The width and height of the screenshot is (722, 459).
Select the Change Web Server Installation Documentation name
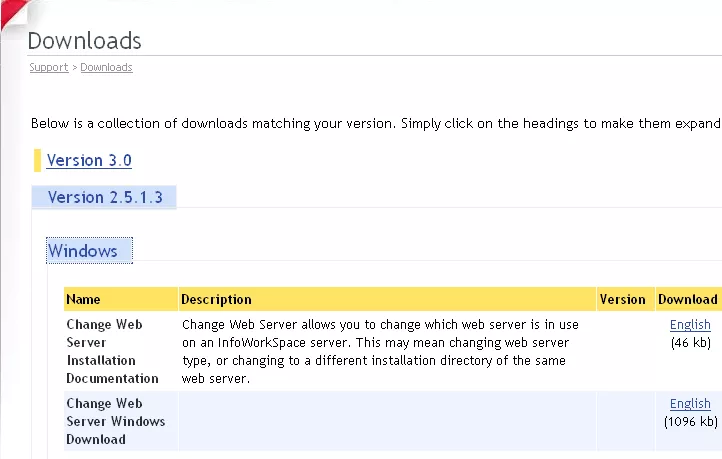tap(112, 351)
